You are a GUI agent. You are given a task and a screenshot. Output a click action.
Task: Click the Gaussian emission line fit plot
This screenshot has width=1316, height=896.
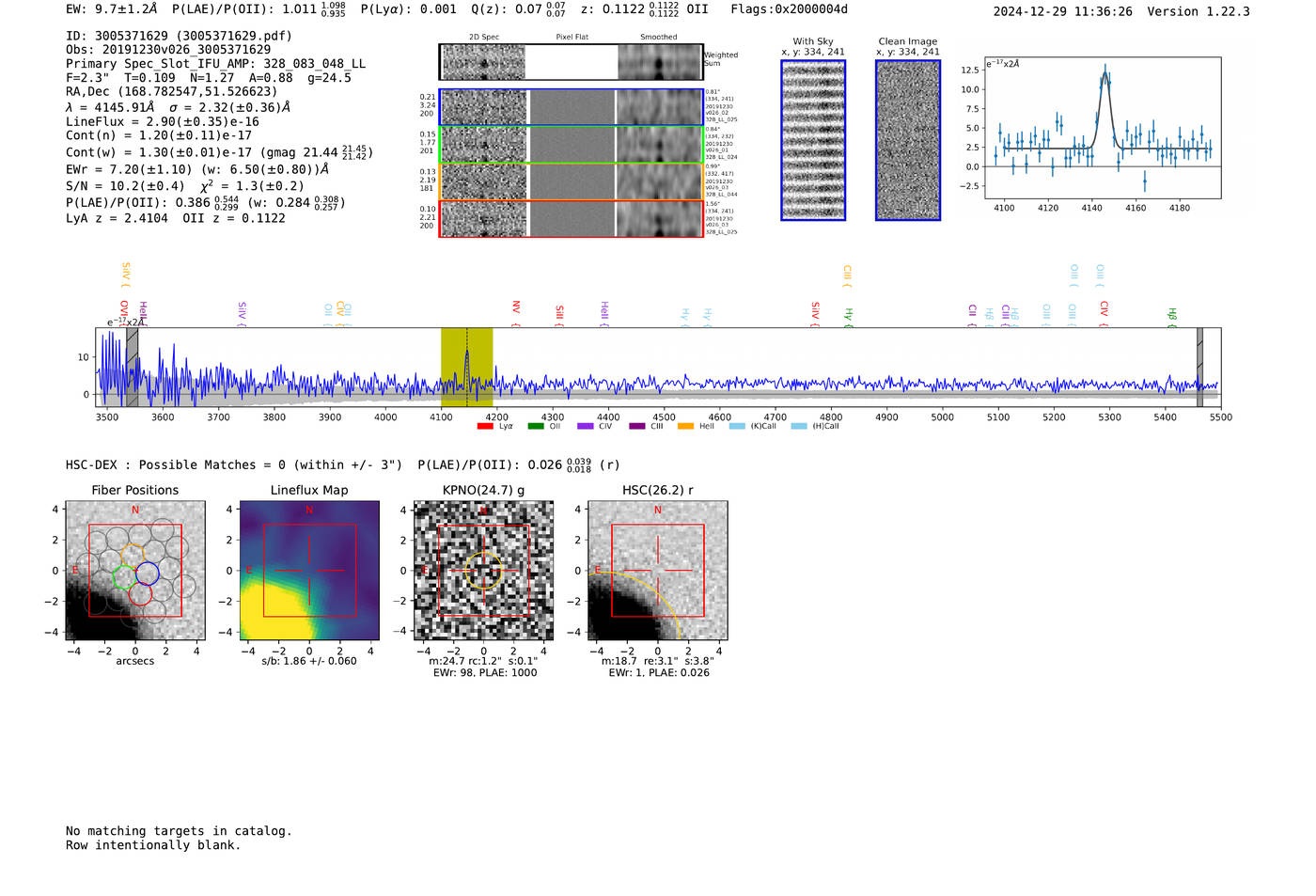(1102, 128)
